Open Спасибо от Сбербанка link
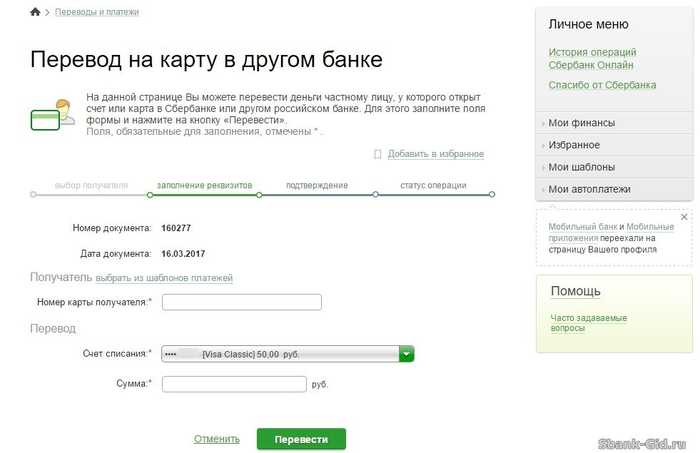Image resolution: width=700 pixels, height=453 pixels. coord(602,85)
